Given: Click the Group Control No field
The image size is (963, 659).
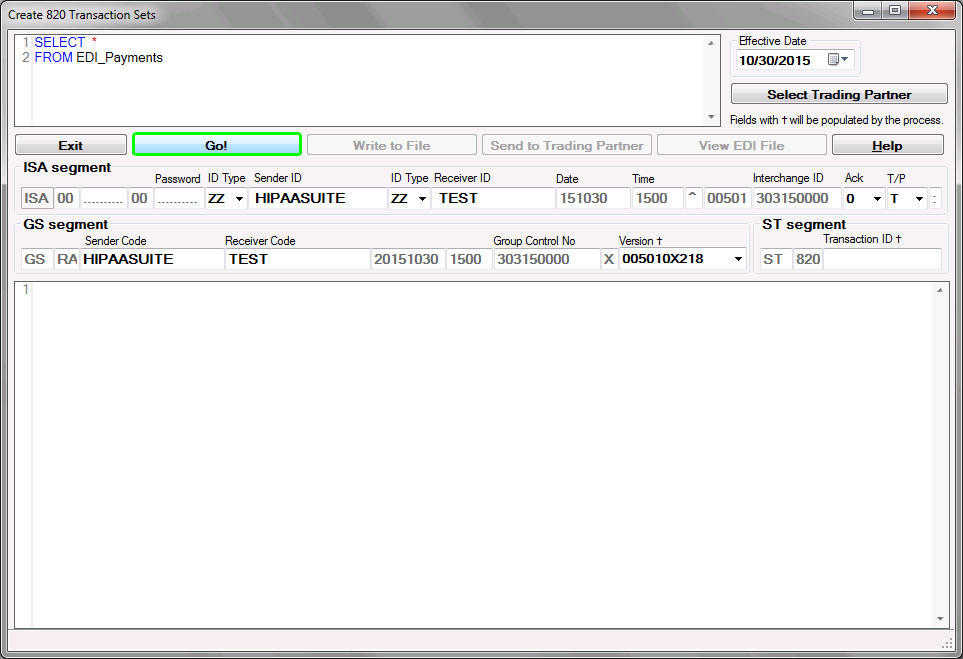Looking at the screenshot, I should click(546, 259).
